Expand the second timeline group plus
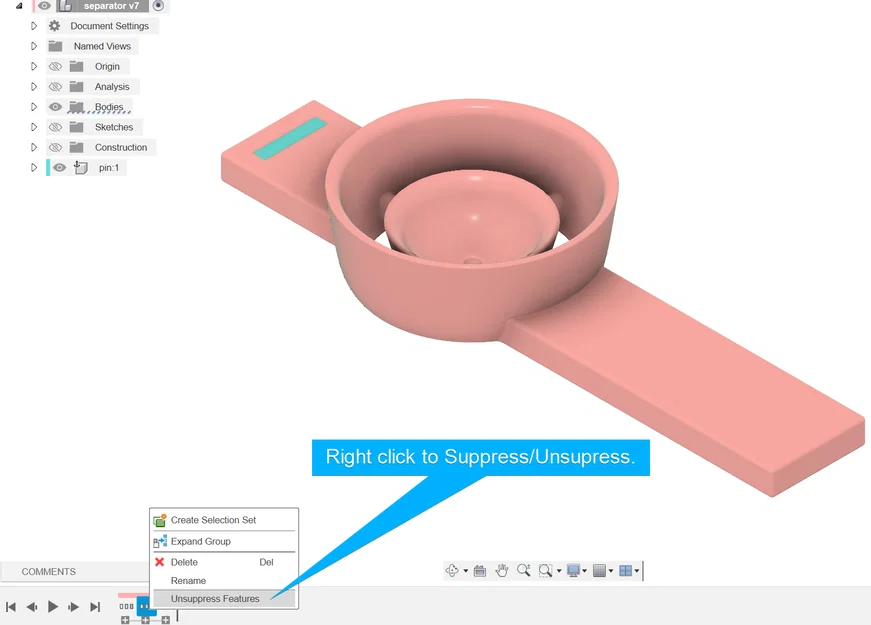 click(x=145, y=620)
